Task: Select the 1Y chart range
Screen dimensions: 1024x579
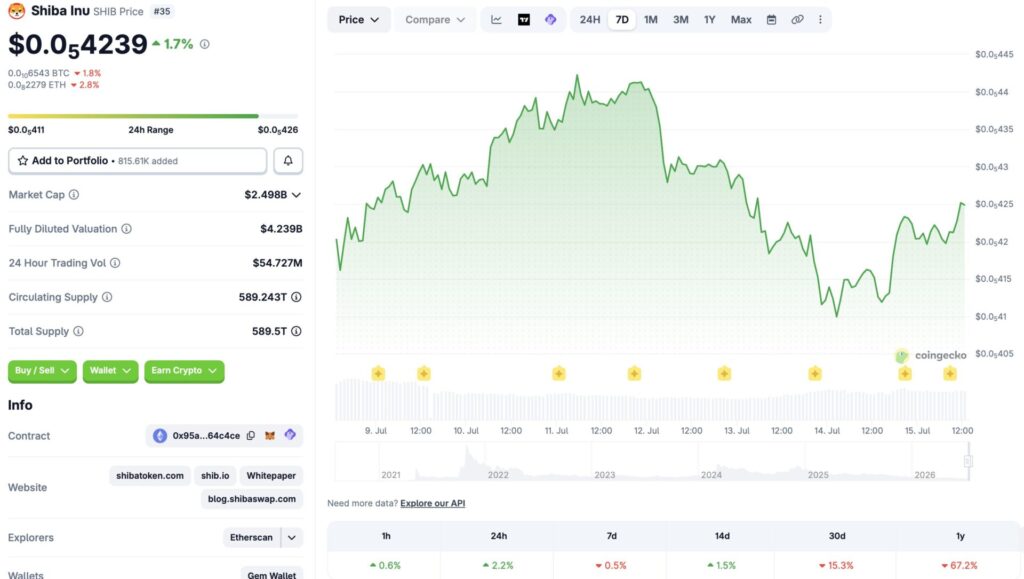Action: point(709,20)
